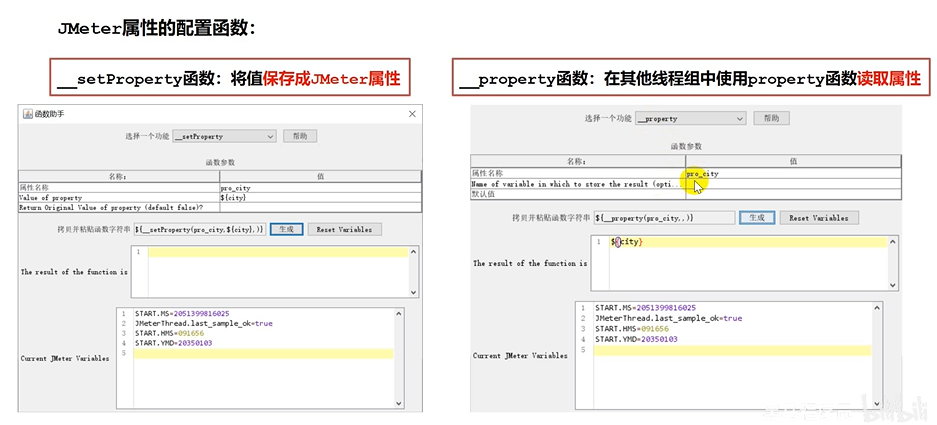Click highlighted line 5 in right variables box
The height and width of the screenshot is (425, 937).
click(733, 350)
